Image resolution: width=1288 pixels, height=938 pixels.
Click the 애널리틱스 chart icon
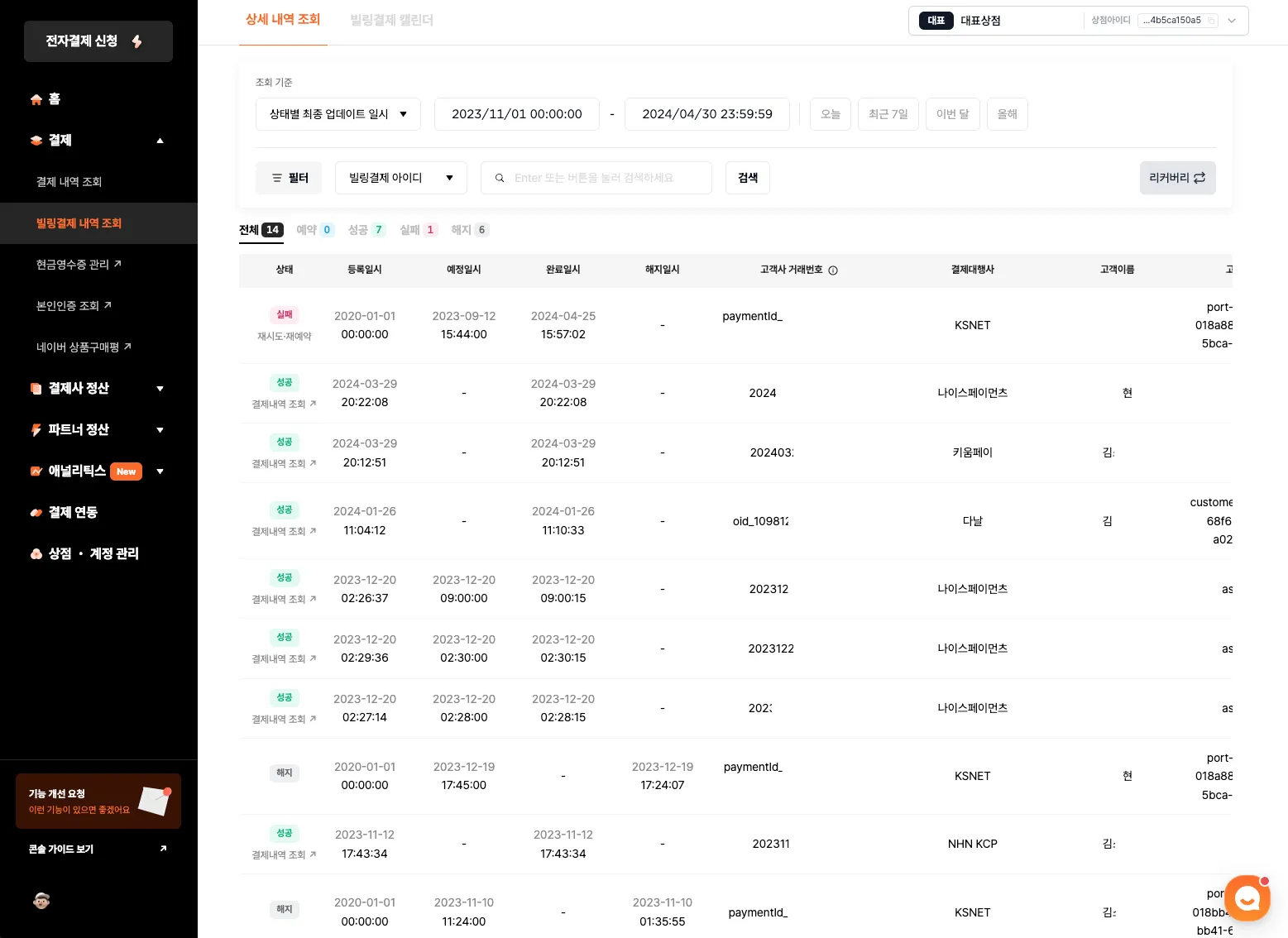(36, 471)
